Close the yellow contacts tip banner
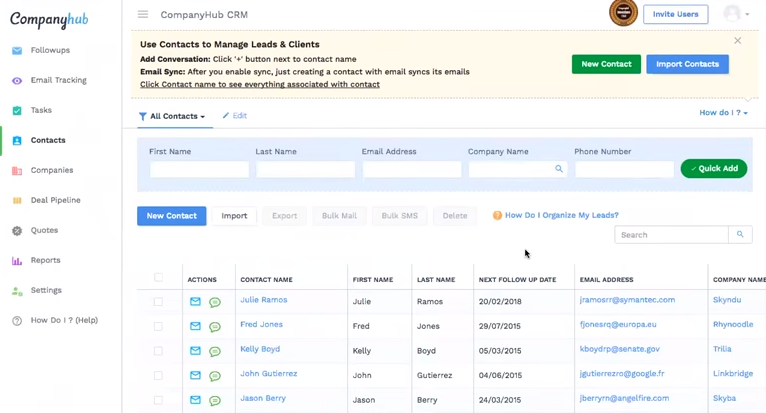The height and width of the screenshot is (413, 766). coord(738,41)
